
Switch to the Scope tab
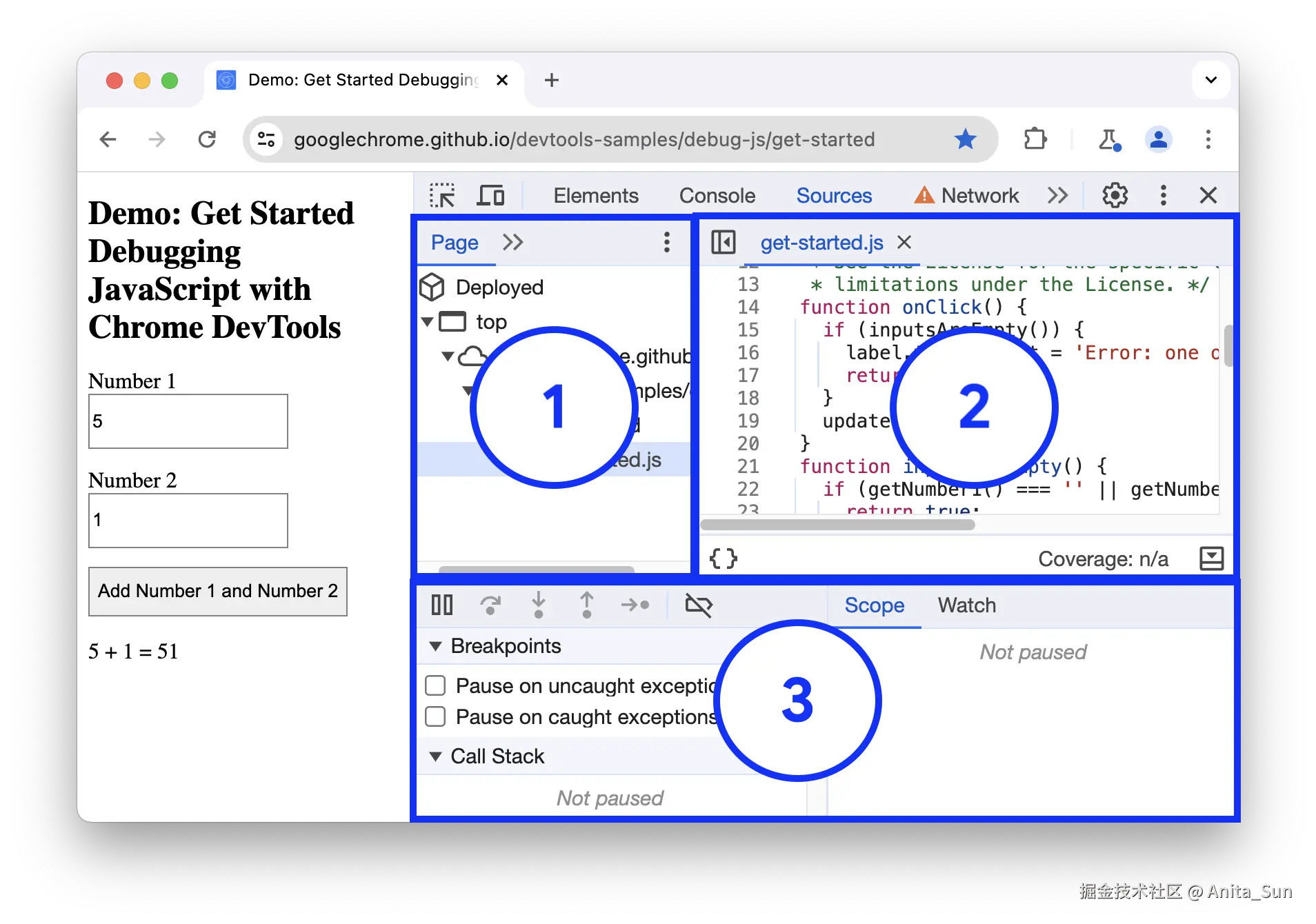[x=875, y=605]
